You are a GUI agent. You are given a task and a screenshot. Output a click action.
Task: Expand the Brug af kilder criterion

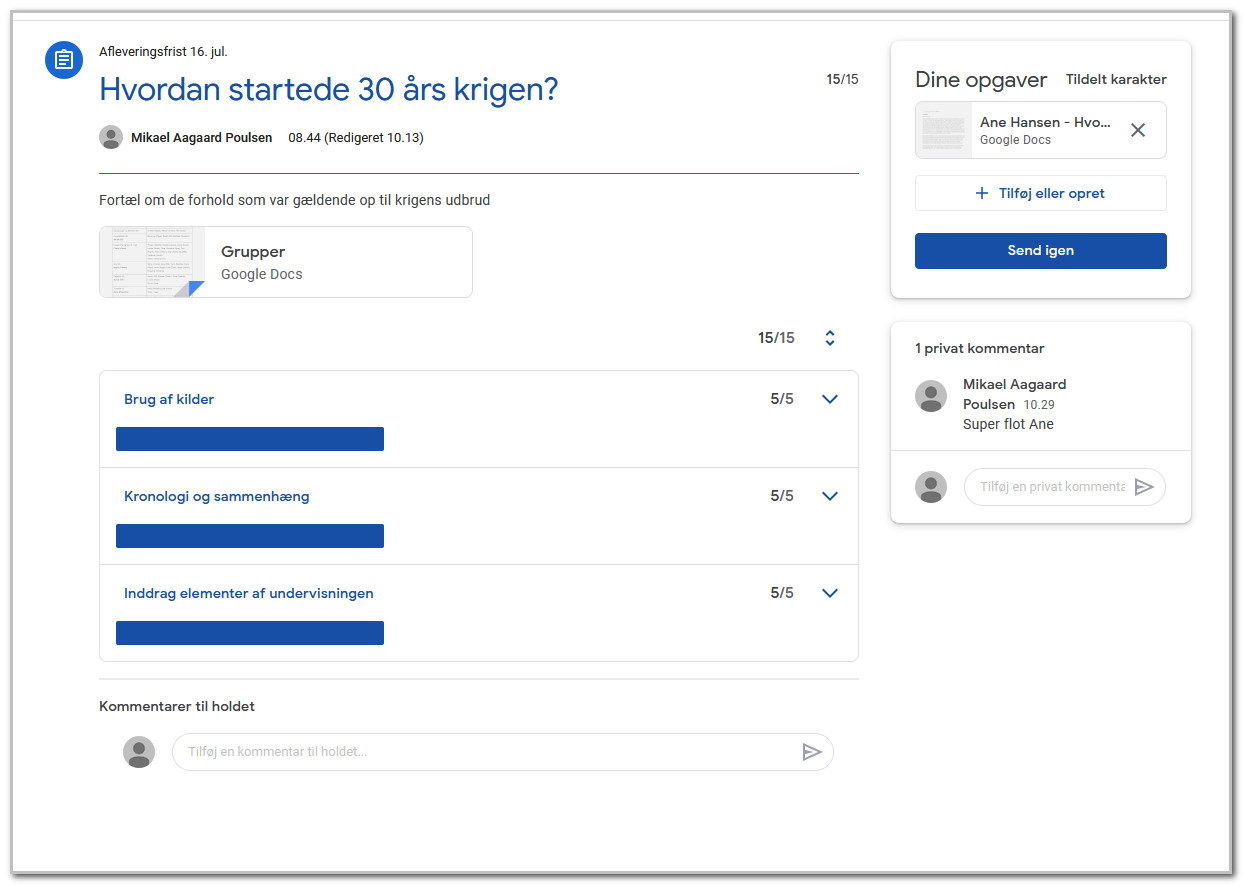coord(829,399)
